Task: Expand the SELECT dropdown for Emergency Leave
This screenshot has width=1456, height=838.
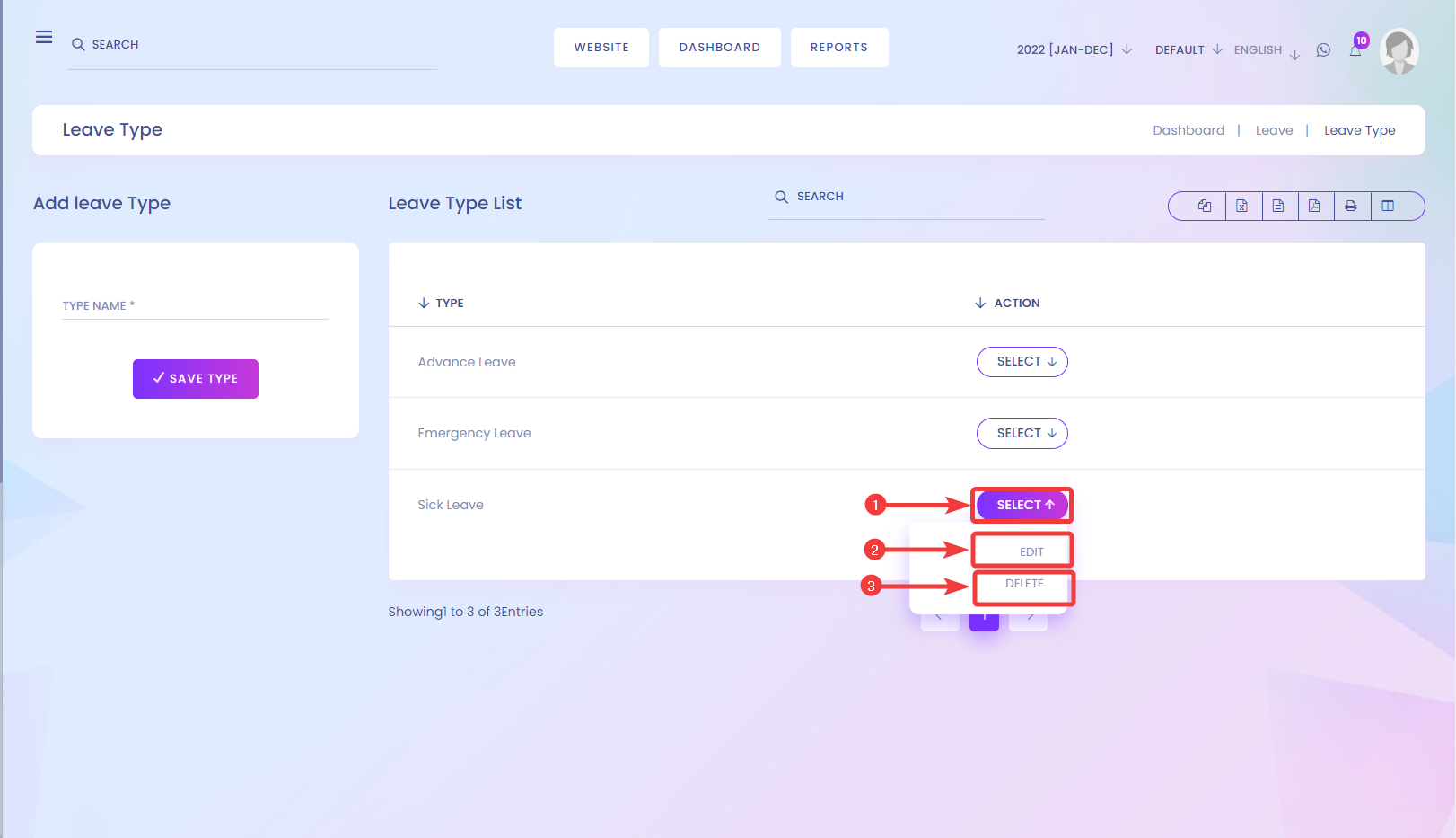Action: [x=1022, y=433]
